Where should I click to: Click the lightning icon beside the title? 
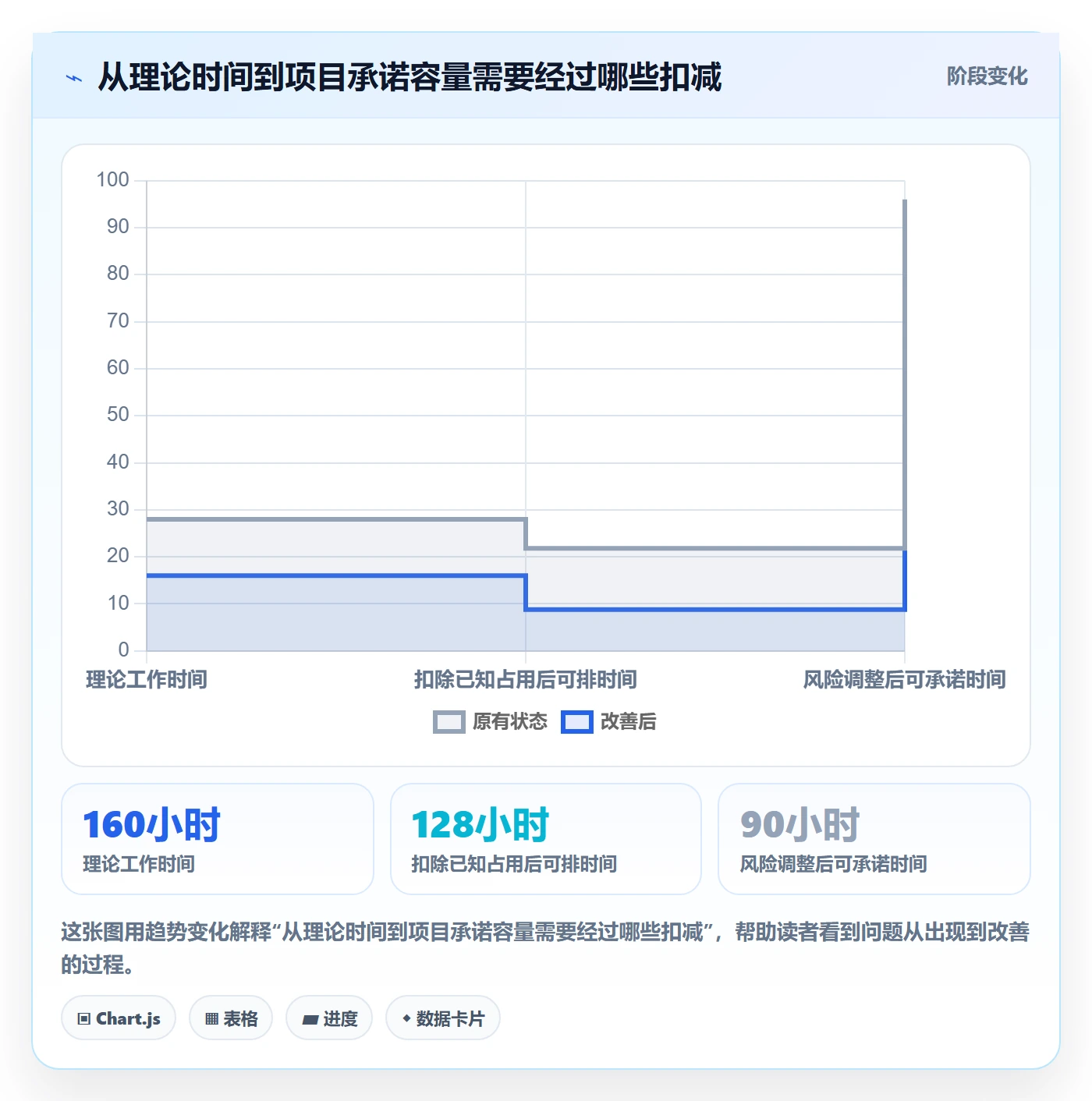click(74, 78)
